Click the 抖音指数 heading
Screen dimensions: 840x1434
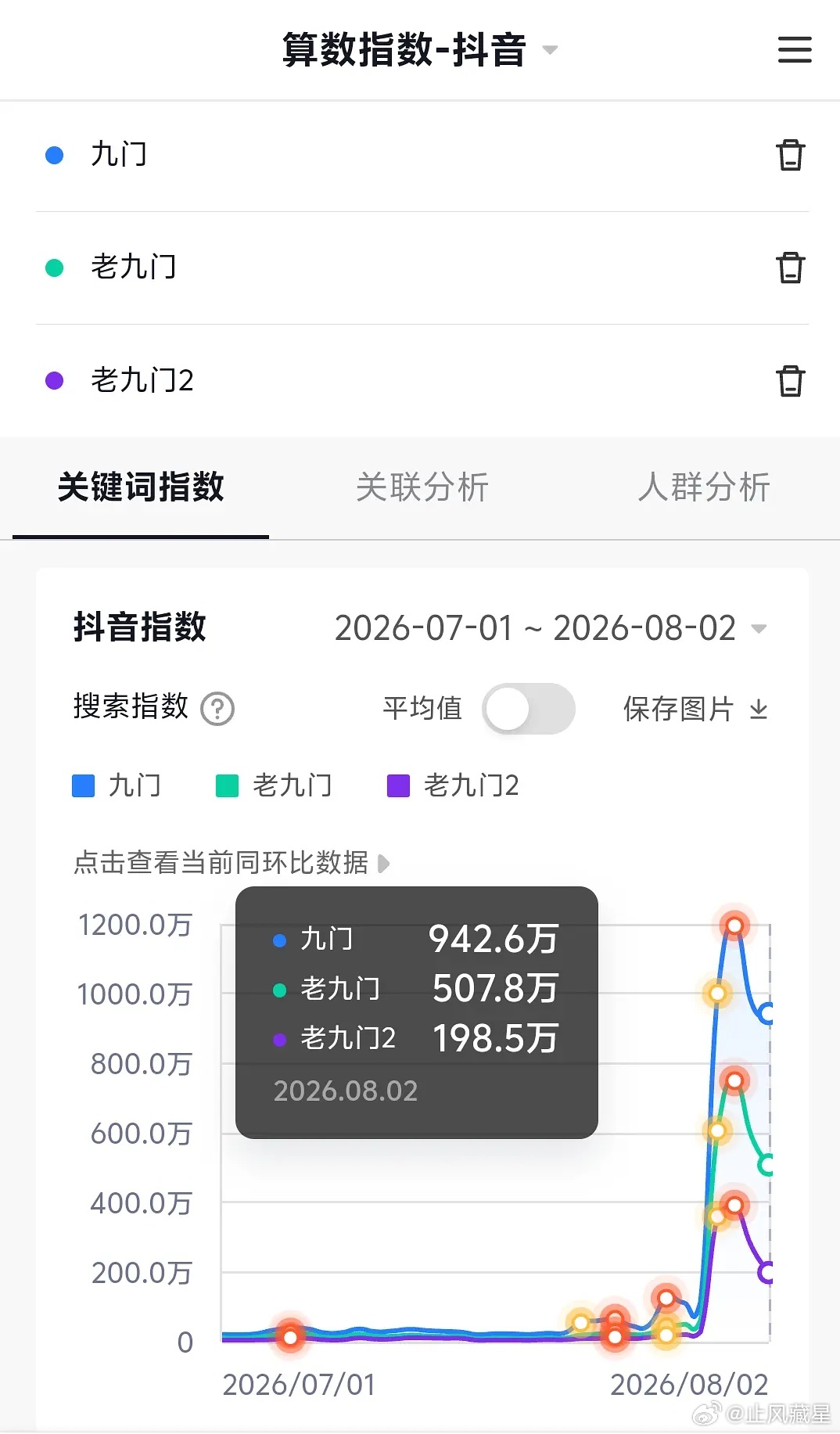click(x=140, y=627)
